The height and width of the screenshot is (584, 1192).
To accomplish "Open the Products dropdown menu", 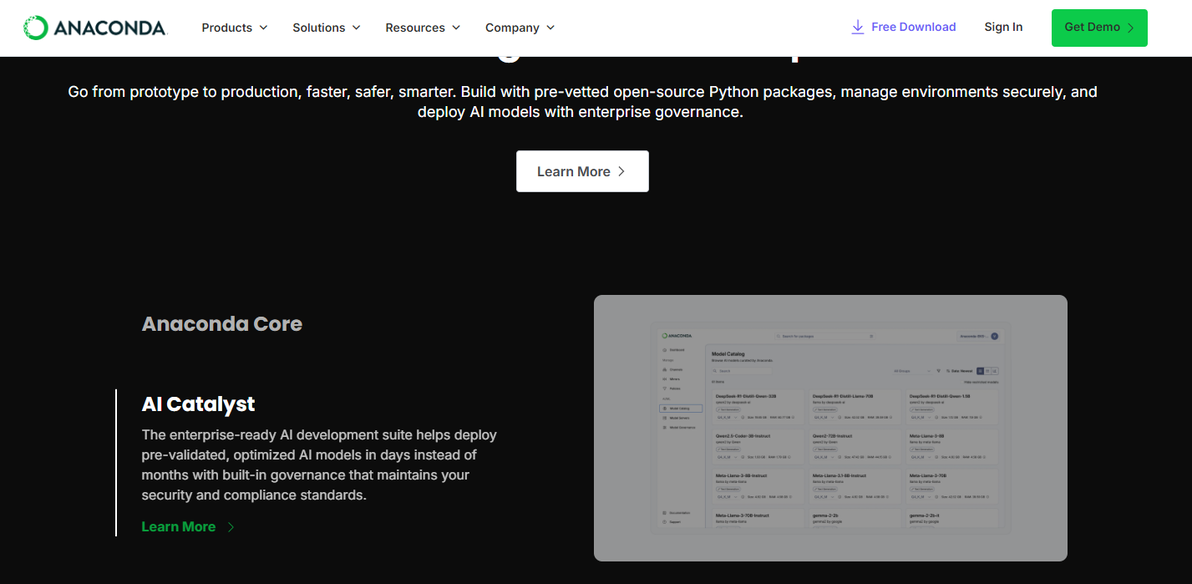I will [235, 27].
